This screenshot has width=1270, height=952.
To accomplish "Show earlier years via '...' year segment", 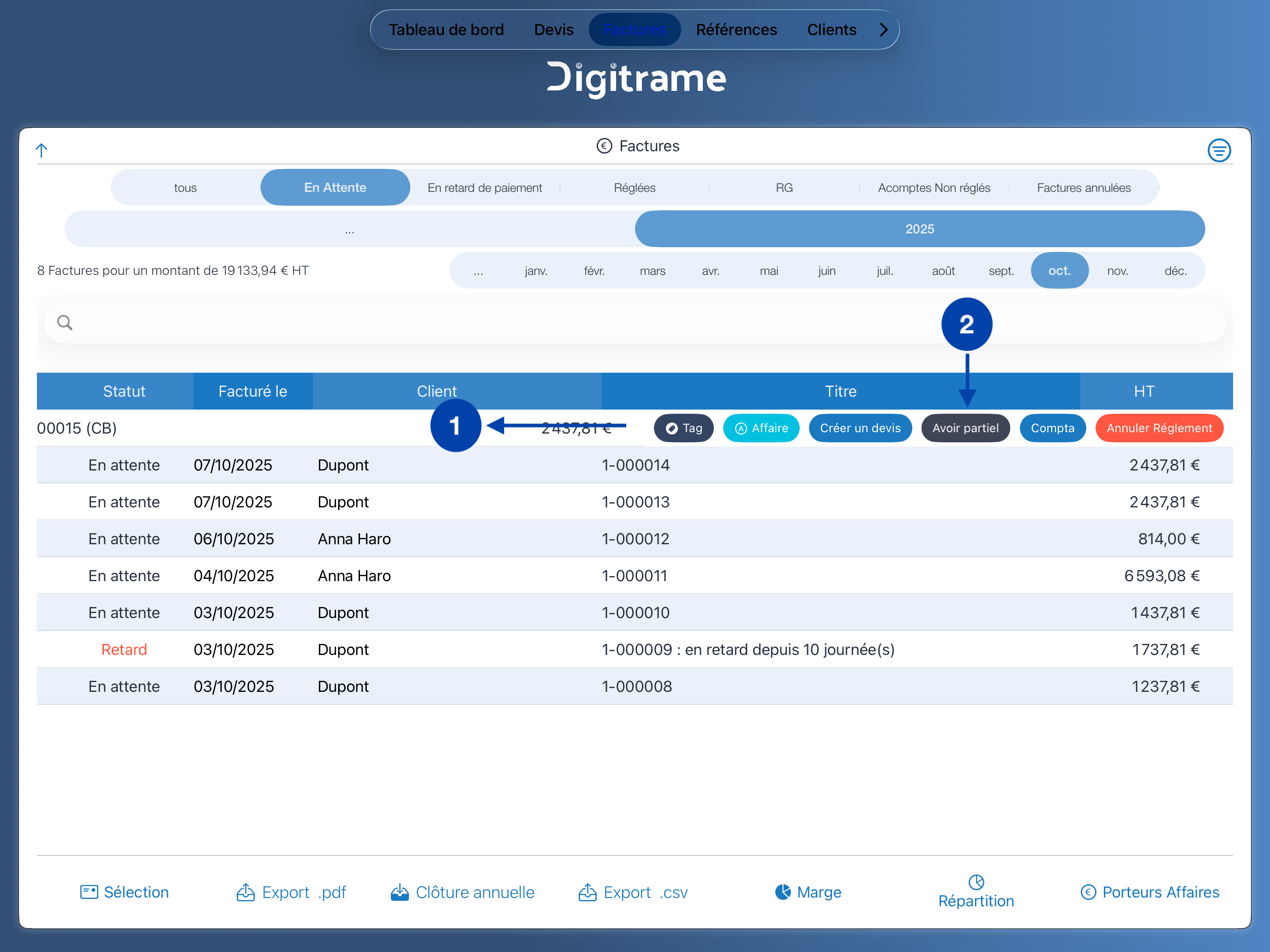I will 350,229.
